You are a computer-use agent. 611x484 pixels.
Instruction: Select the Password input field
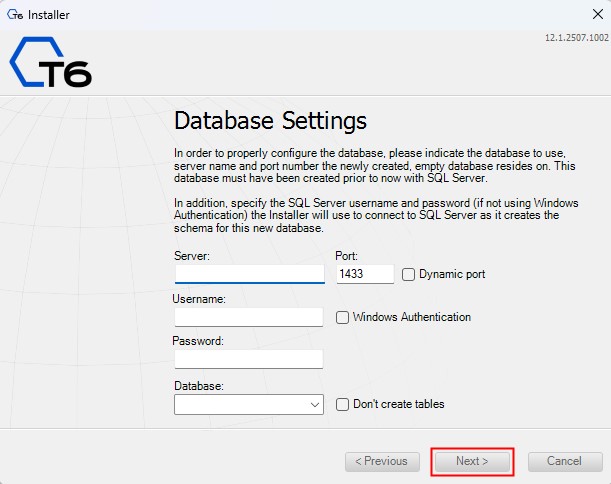coord(249,359)
